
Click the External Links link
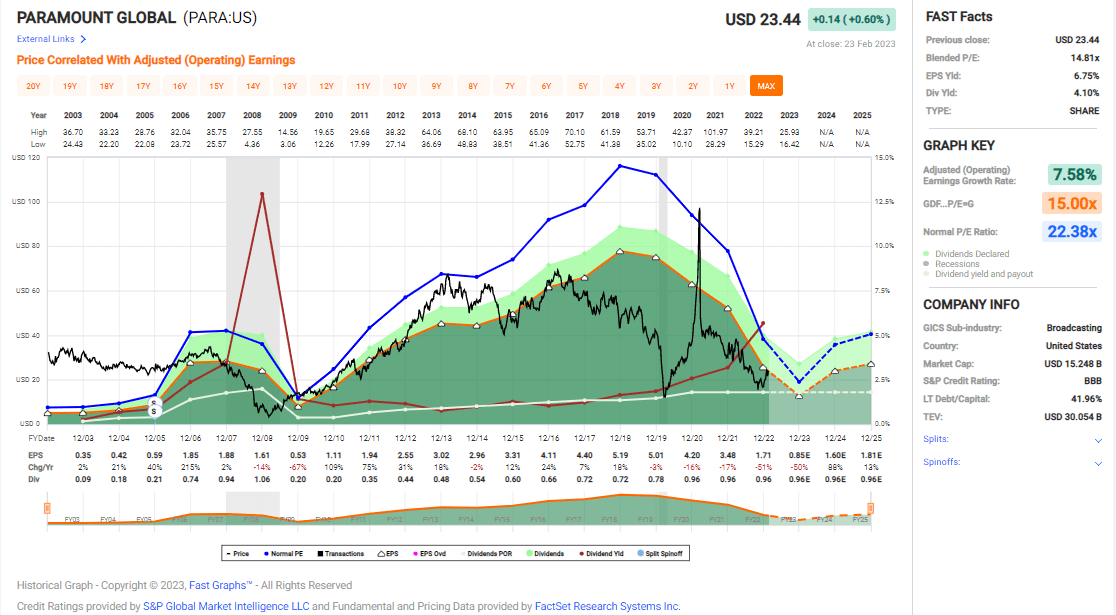46,39
